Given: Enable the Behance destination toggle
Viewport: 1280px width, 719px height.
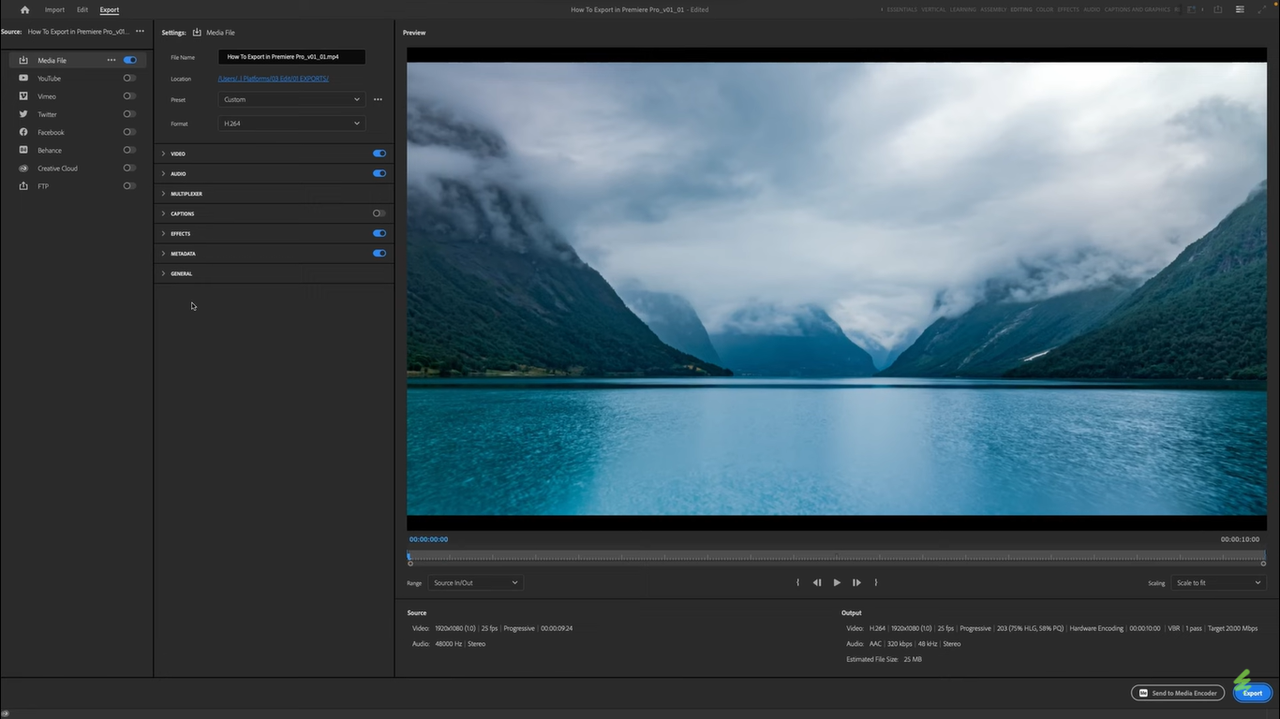Looking at the screenshot, I should point(130,150).
